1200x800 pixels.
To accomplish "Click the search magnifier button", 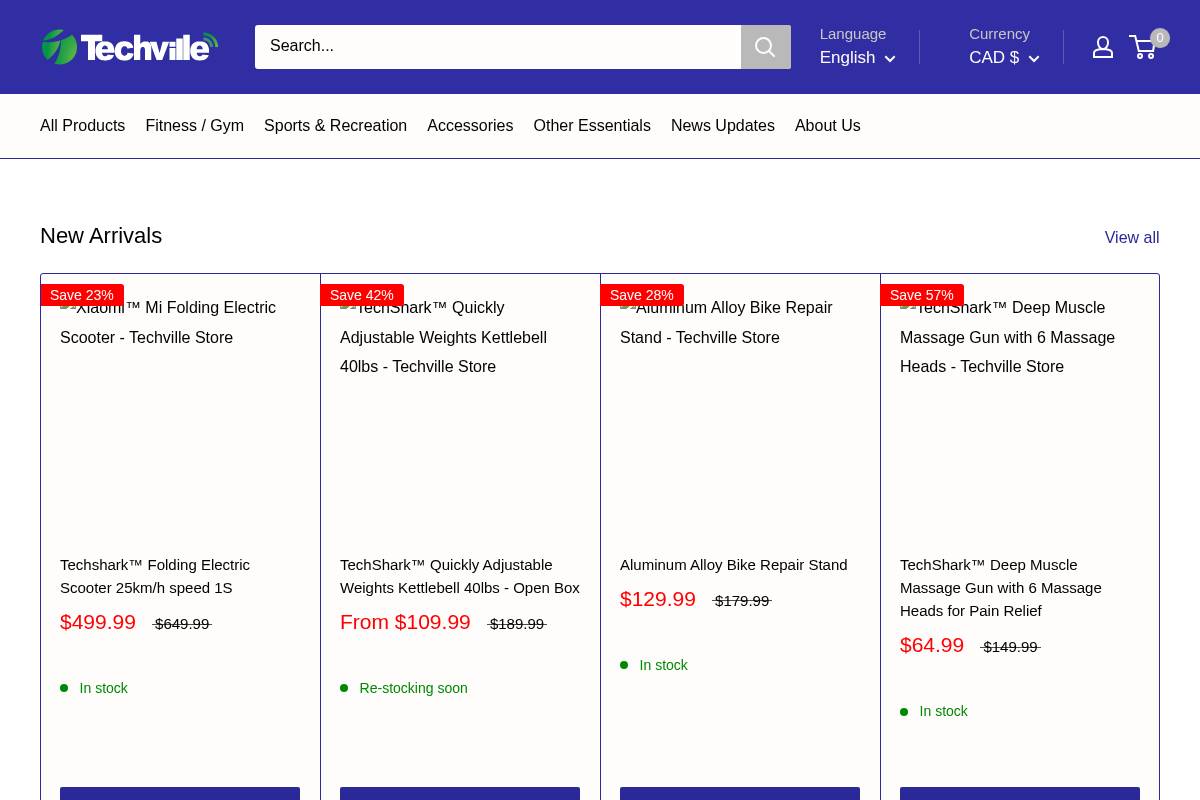I will pos(765,47).
